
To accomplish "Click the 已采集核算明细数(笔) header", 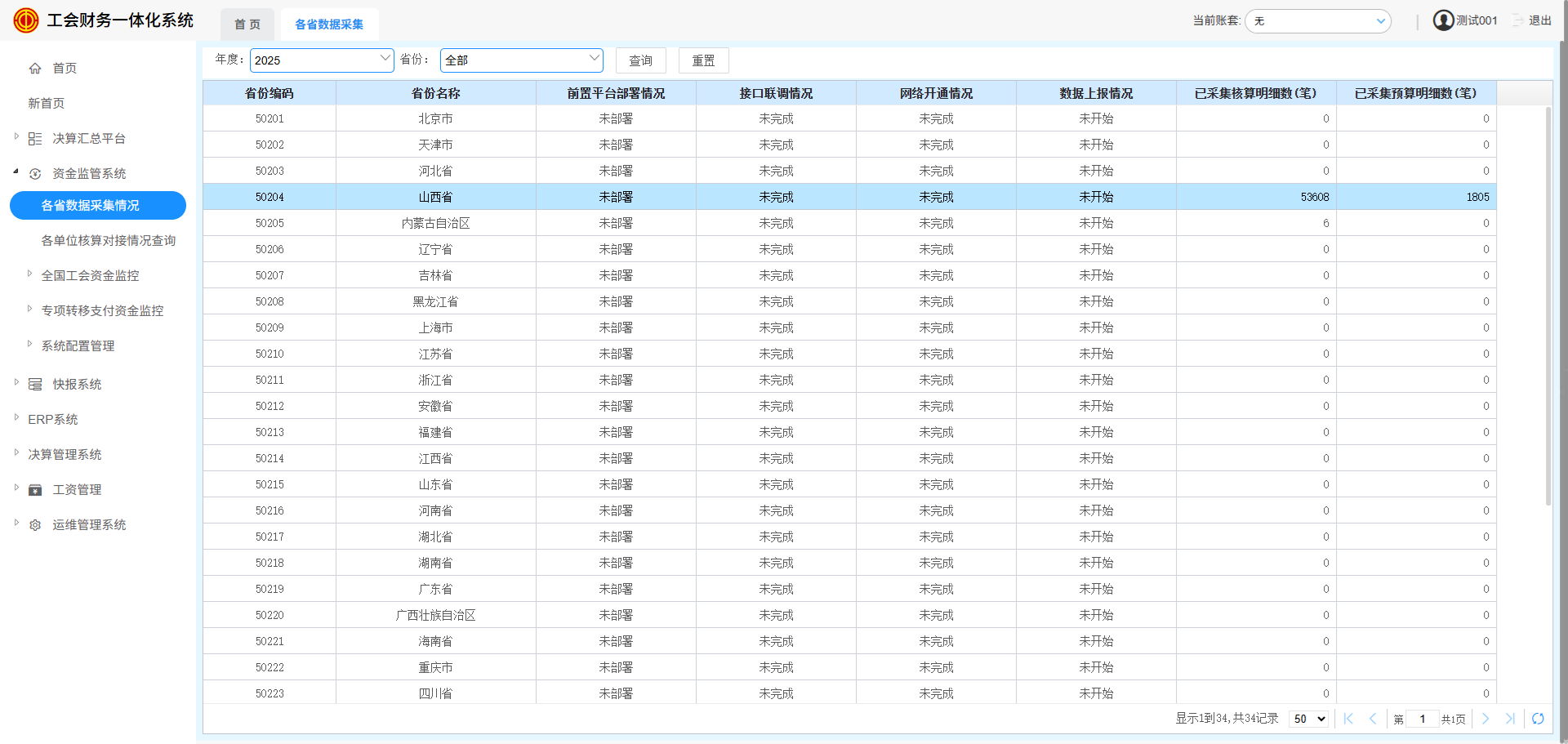I will pos(1257,93).
